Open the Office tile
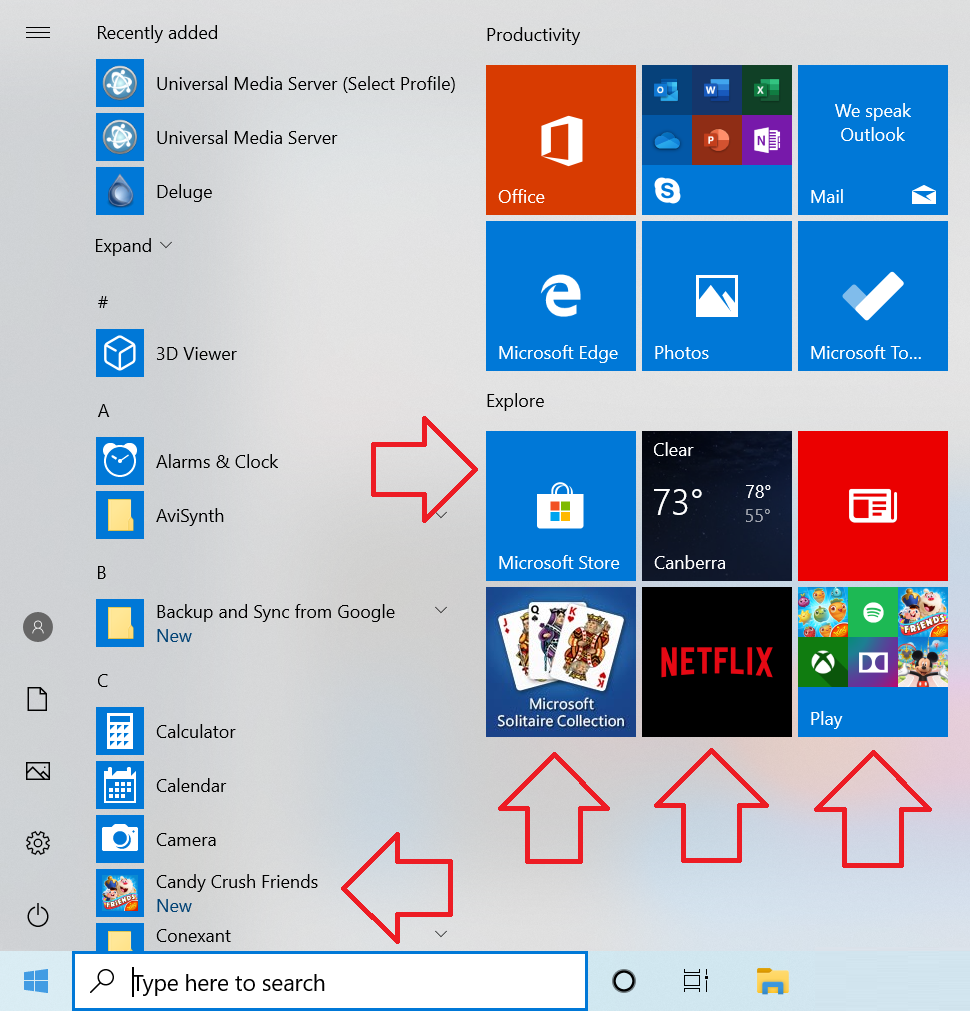This screenshot has width=970, height=1012. coord(560,139)
